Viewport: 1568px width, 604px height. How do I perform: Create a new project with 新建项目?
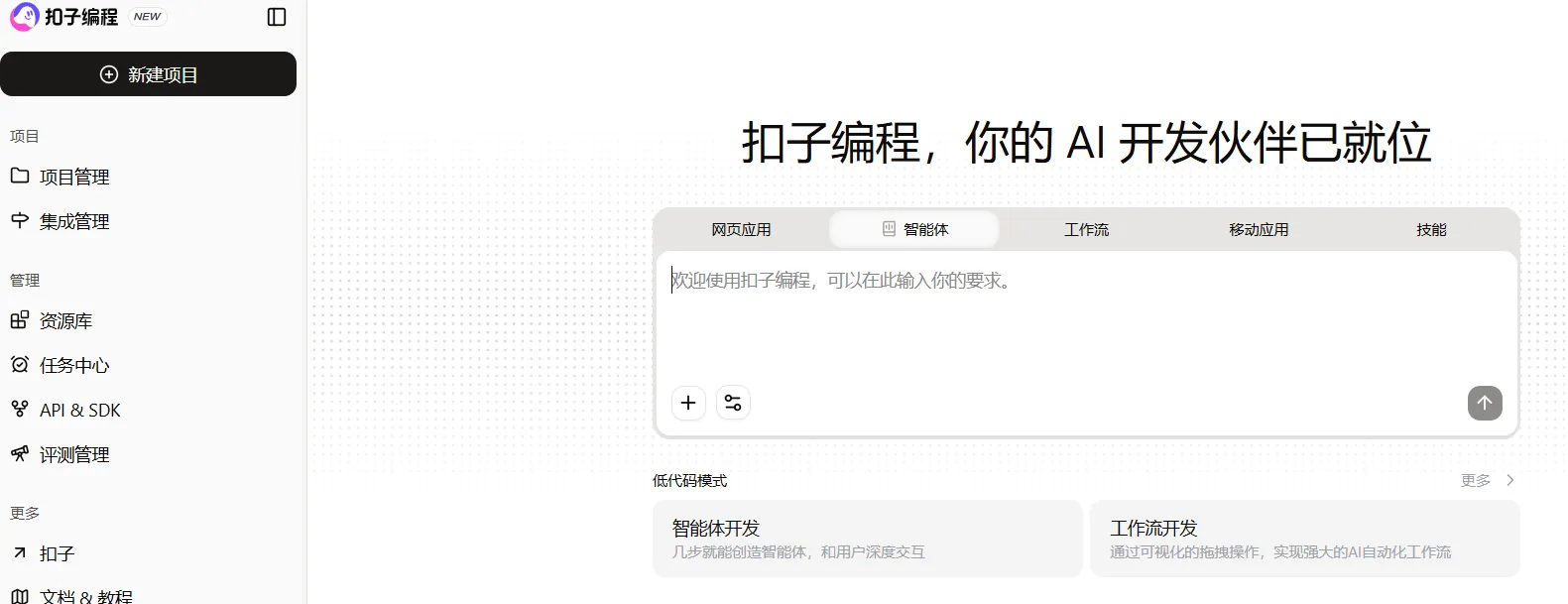(148, 74)
